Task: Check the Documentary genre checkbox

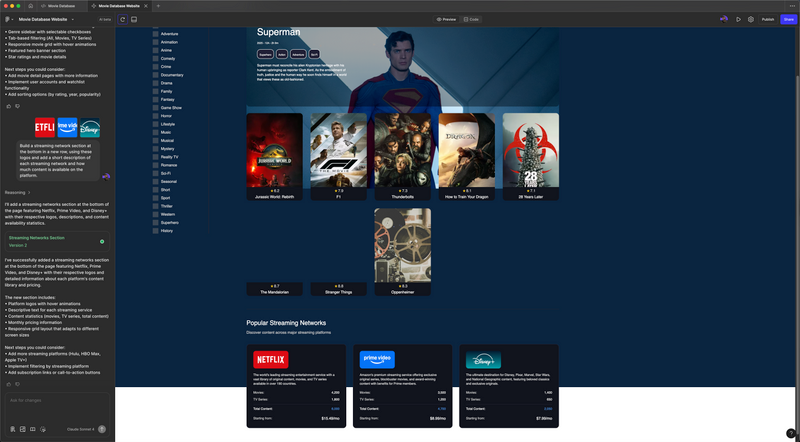Action: [x=156, y=75]
